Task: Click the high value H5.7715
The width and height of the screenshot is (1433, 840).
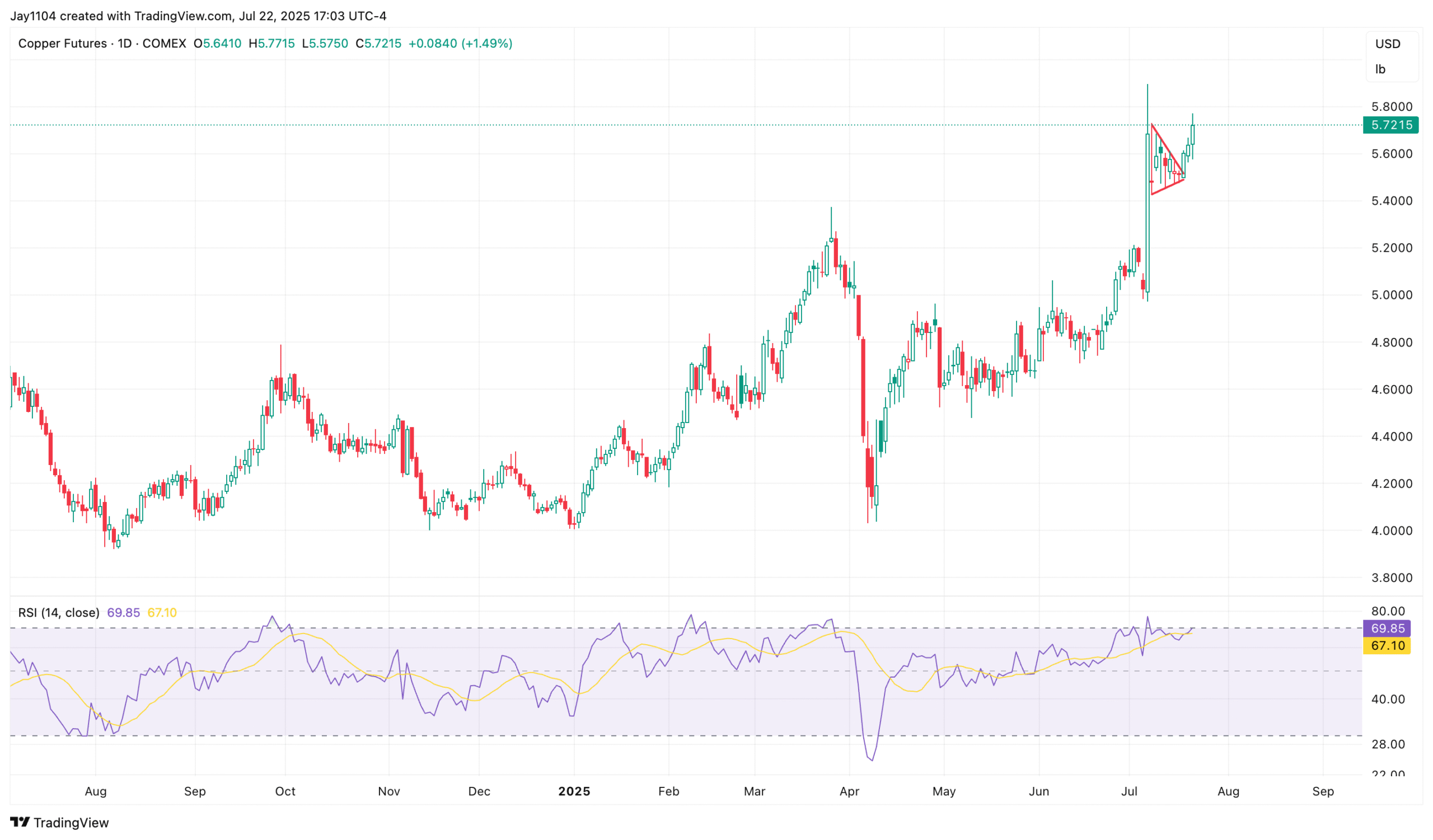Action: point(272,44)
